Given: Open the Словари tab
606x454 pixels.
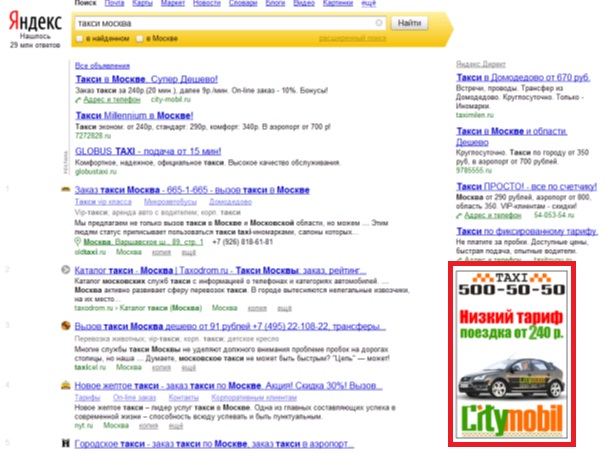Looking at the screenshot, I should click(x=243, y=3).
